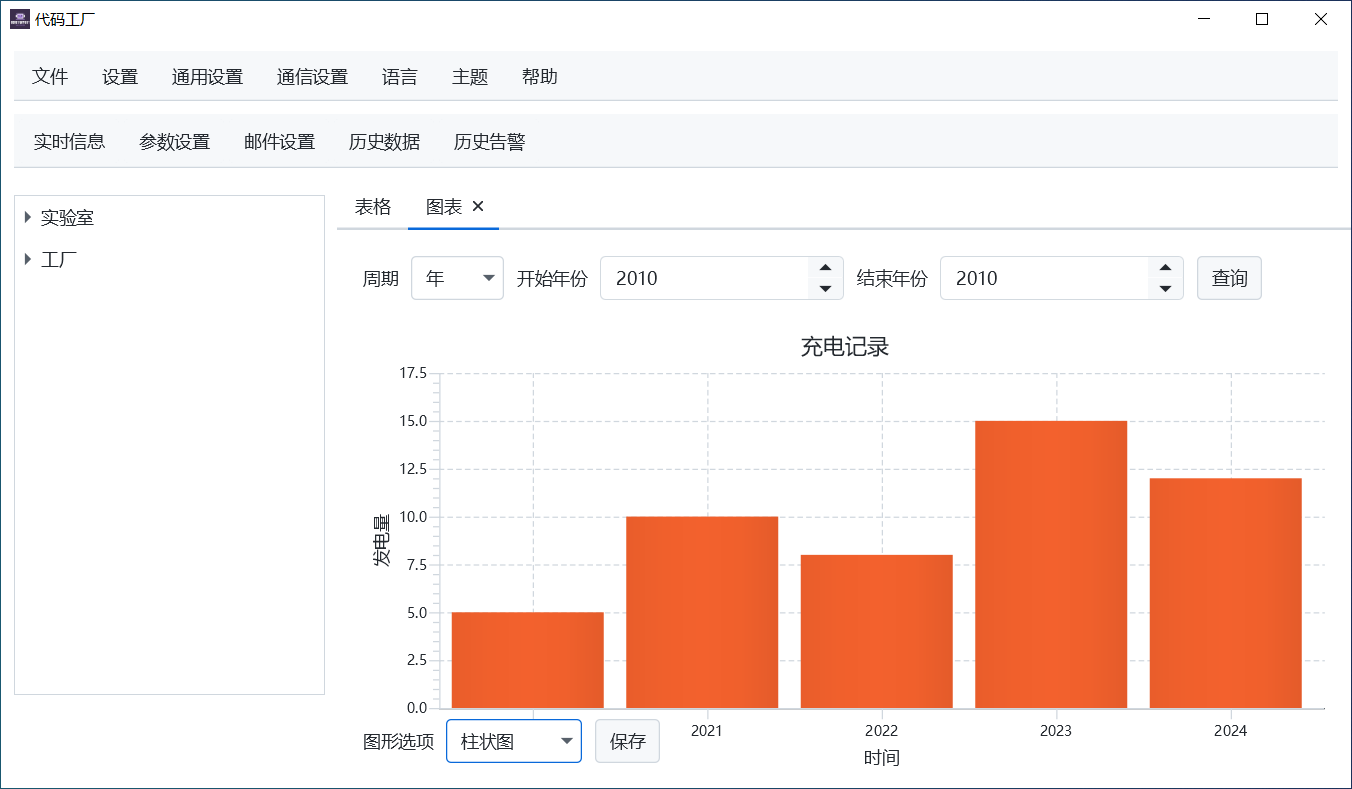Screen dimensions: 1352x789
Task: Open the 设置 menu
Action: (120, 77)
